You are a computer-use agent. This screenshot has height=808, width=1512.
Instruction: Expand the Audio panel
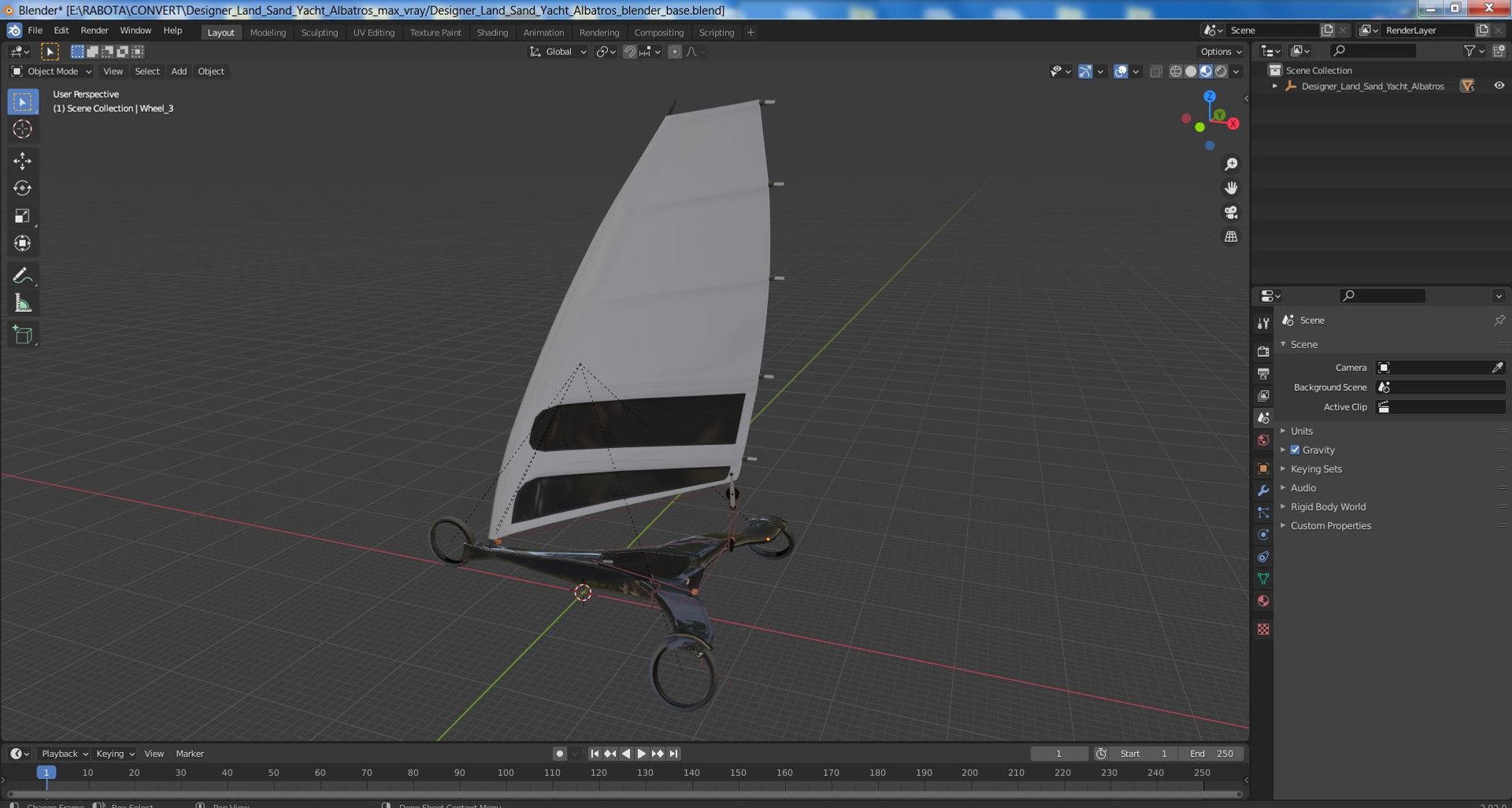coord(1303,487)
